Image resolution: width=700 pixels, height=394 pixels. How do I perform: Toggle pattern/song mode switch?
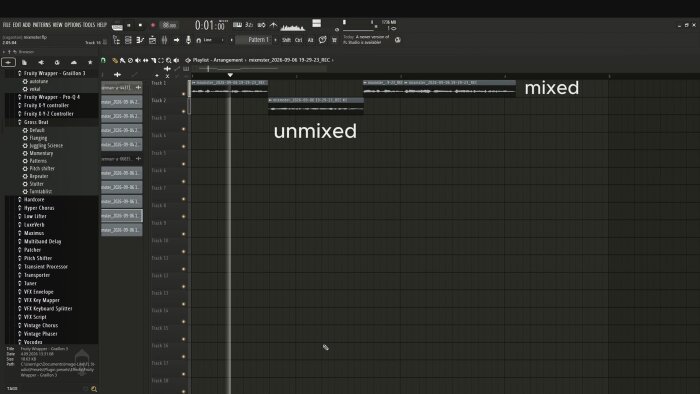point(117,26)
